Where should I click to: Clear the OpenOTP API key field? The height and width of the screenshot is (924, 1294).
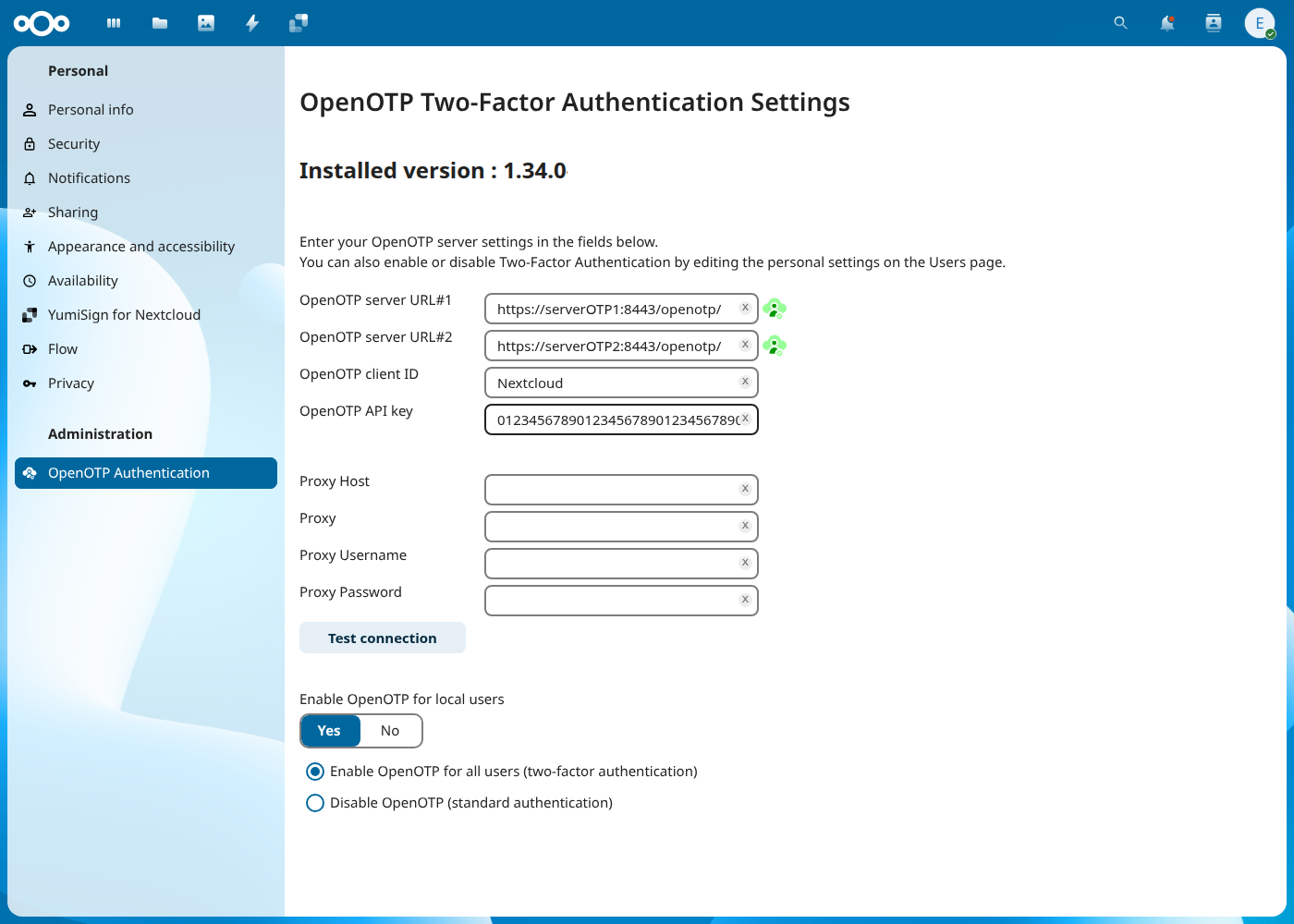tap(745, 419)
